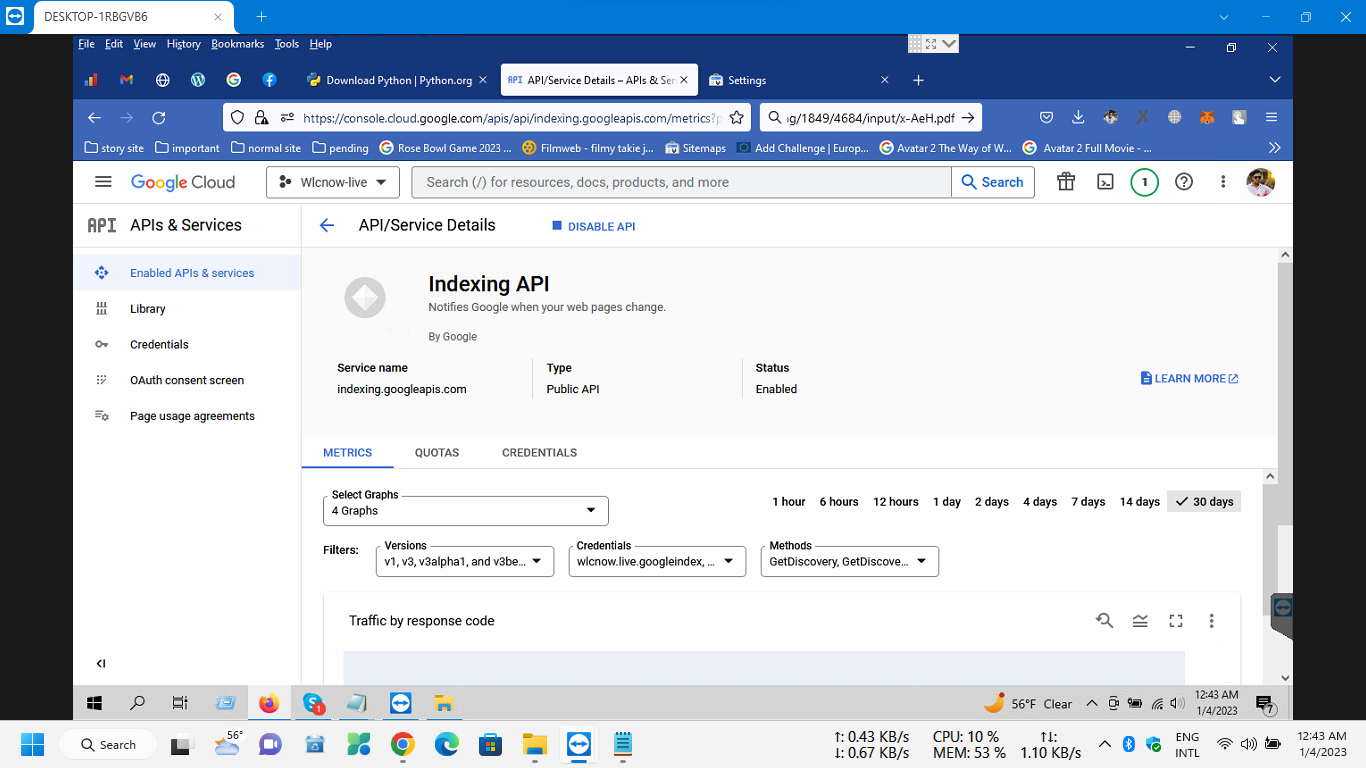The image size is (1366, 768).
Task: Click the DISABLE API button
Action: coord(594,227)
